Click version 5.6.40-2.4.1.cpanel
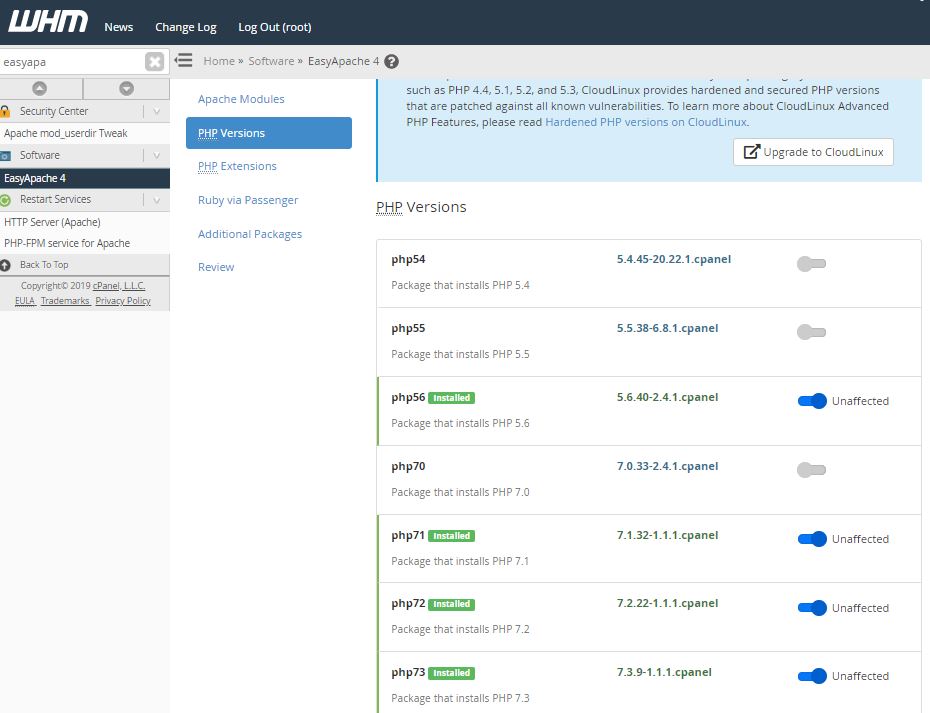Screen dimensions: 930x713 coord(667,397)
